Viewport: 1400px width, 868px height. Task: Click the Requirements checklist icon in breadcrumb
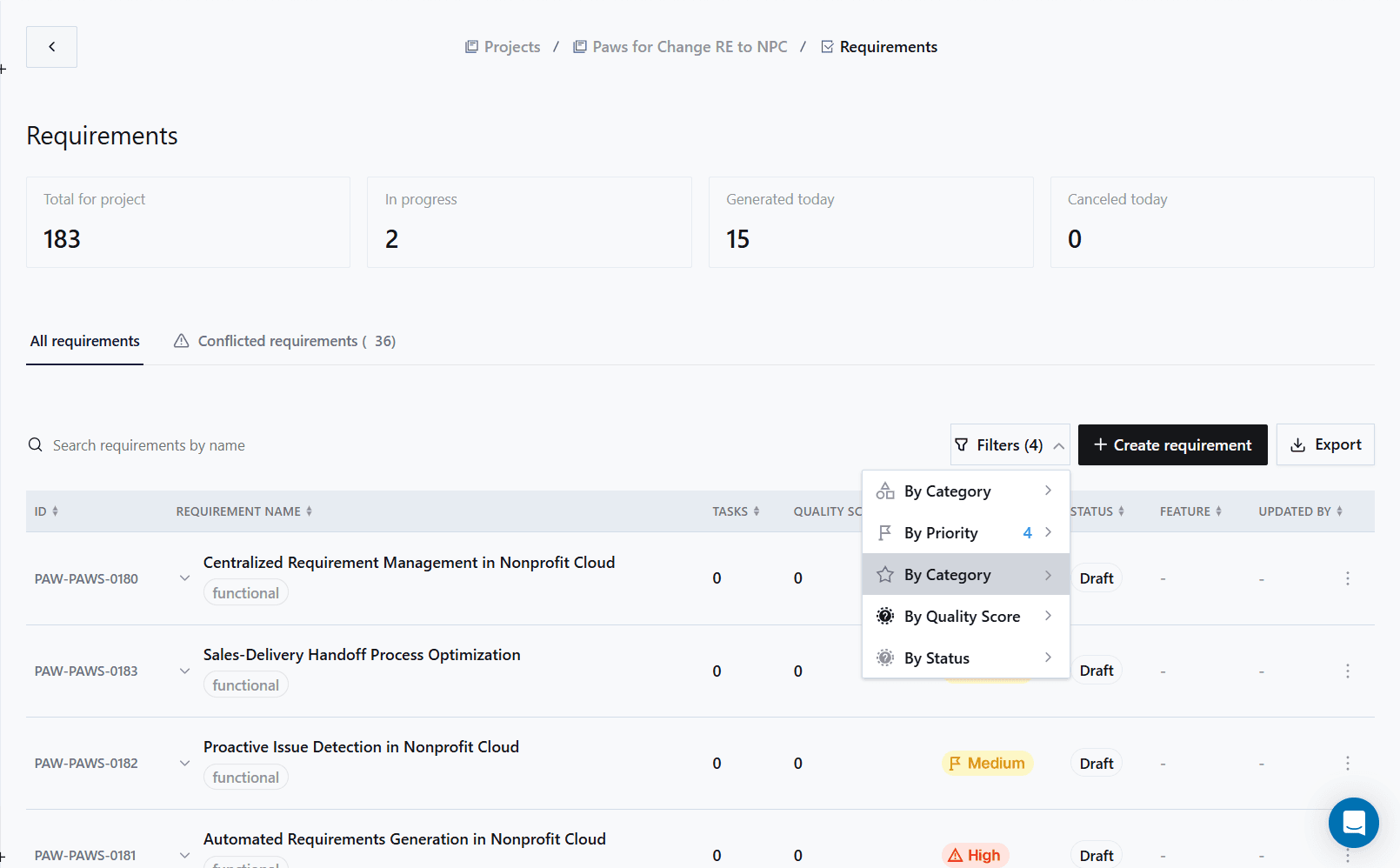(x=826, y=46)
